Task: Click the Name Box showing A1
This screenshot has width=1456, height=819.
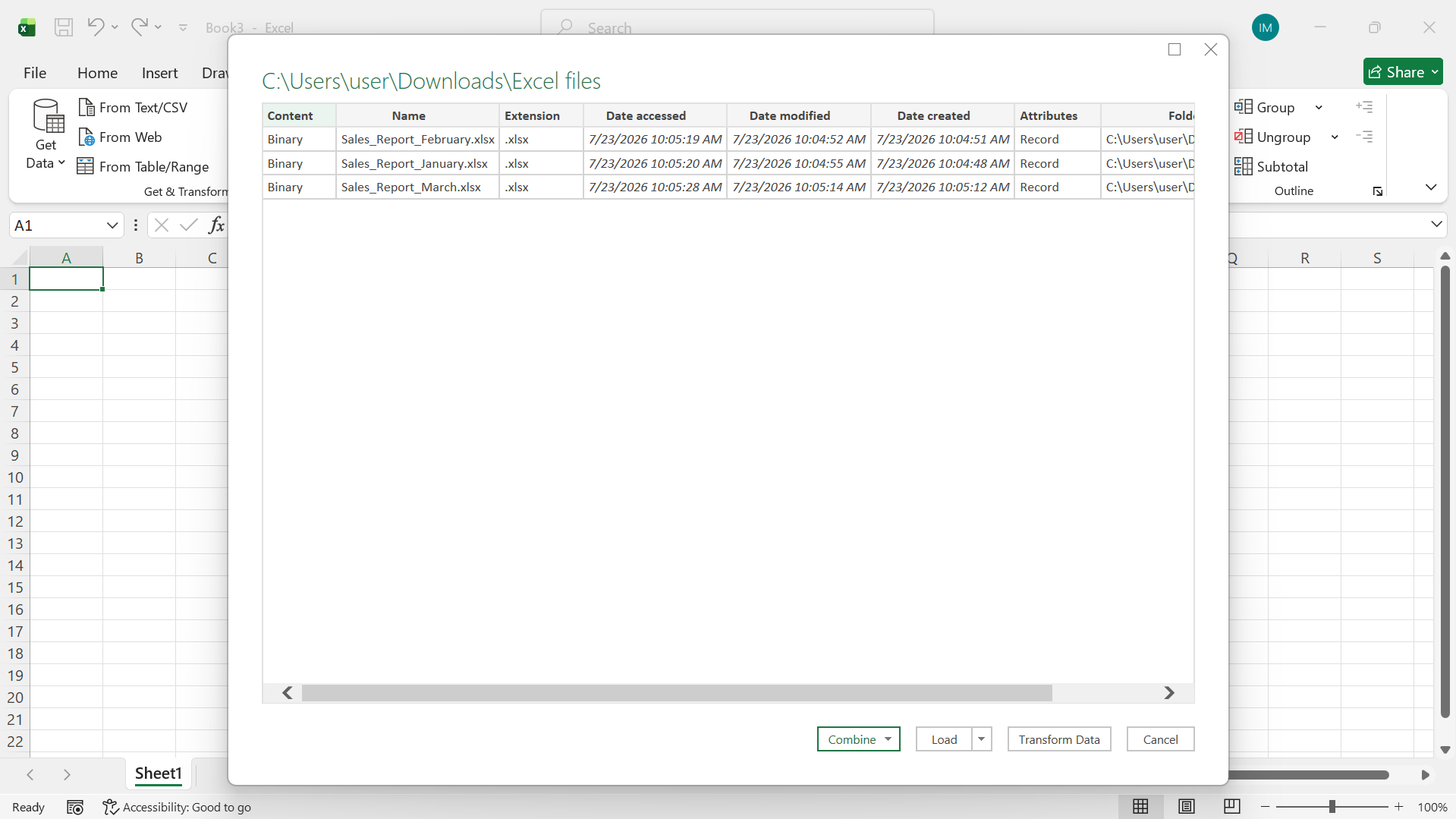Action: coord(58,225)
